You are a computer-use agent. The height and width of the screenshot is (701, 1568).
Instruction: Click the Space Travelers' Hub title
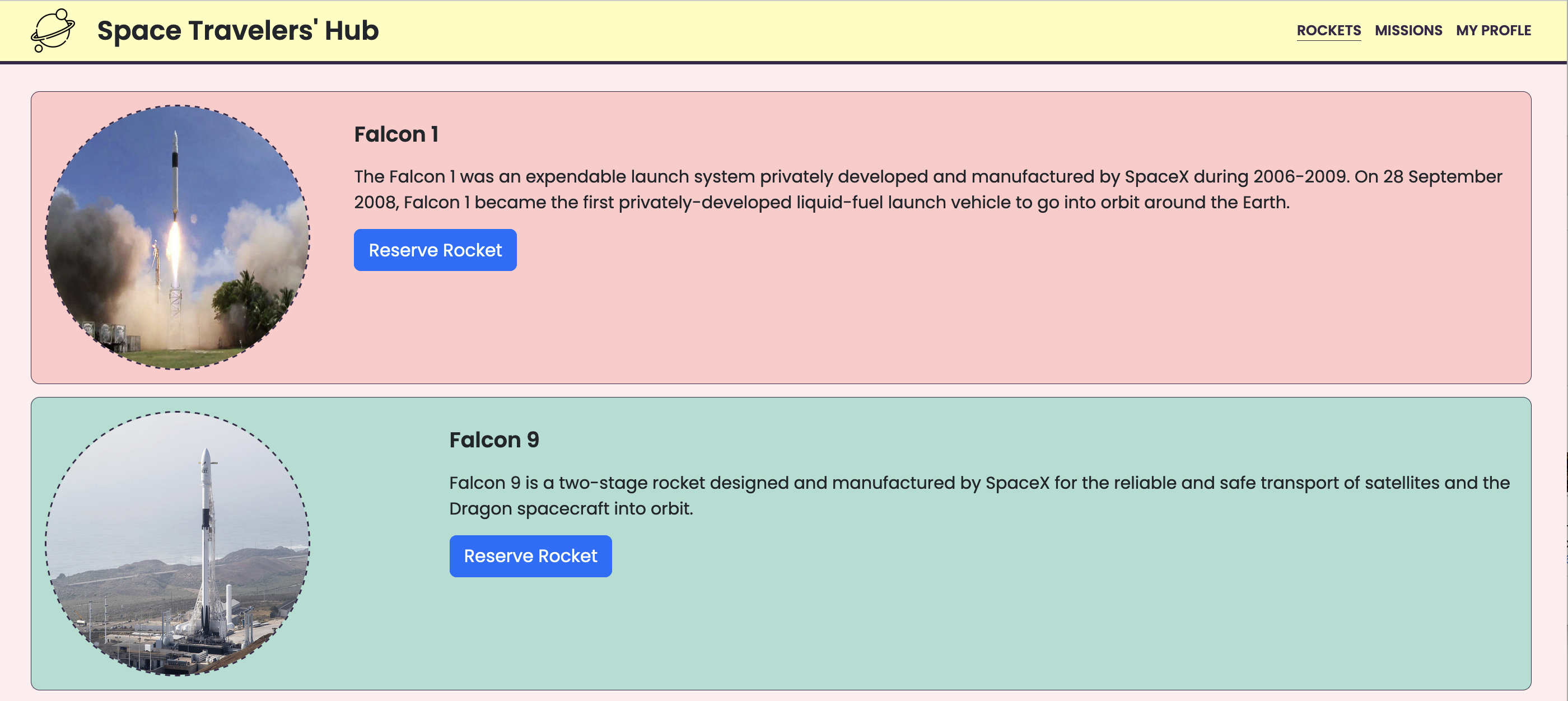coord(237,30)
